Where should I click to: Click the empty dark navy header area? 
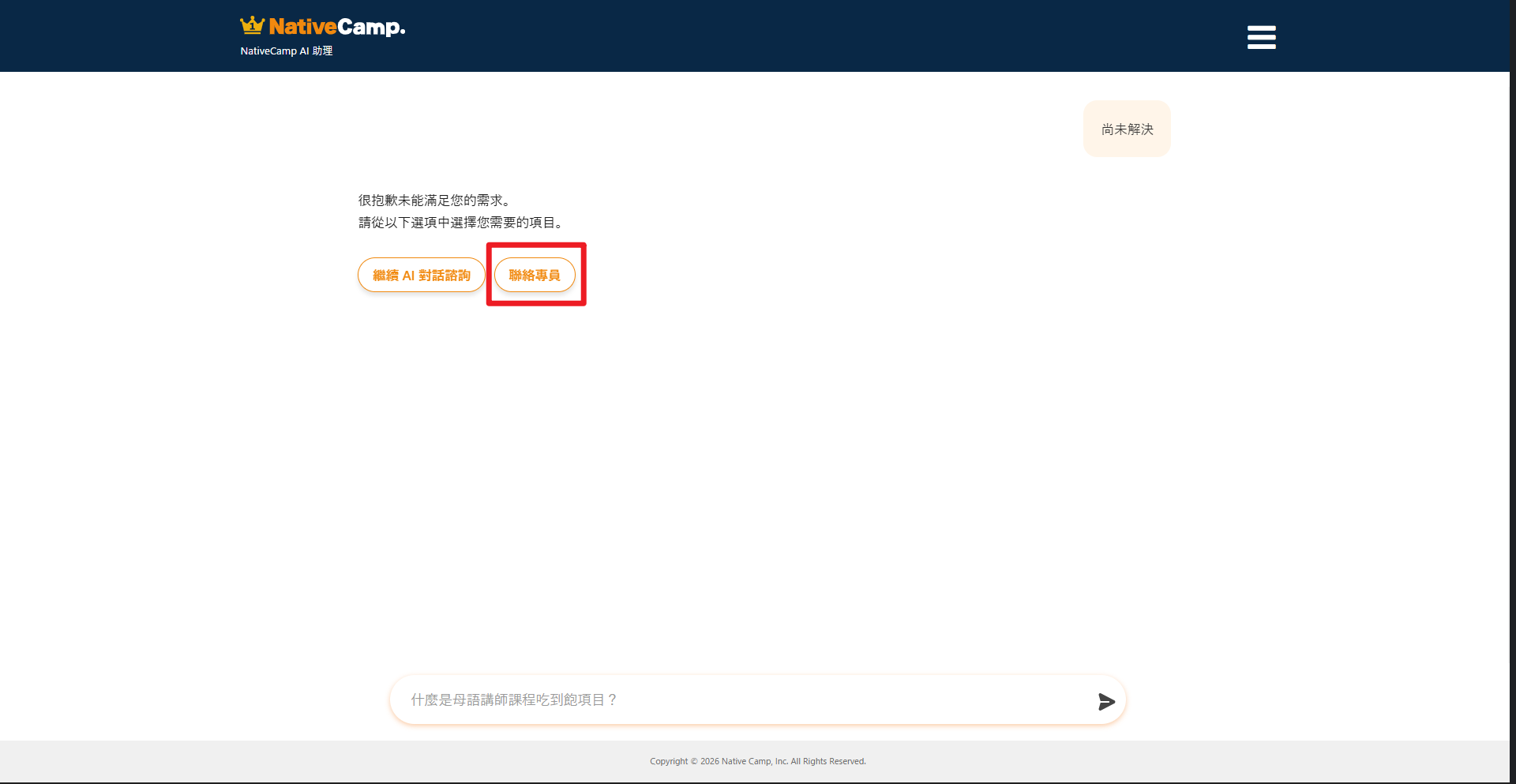click(790, 36)
